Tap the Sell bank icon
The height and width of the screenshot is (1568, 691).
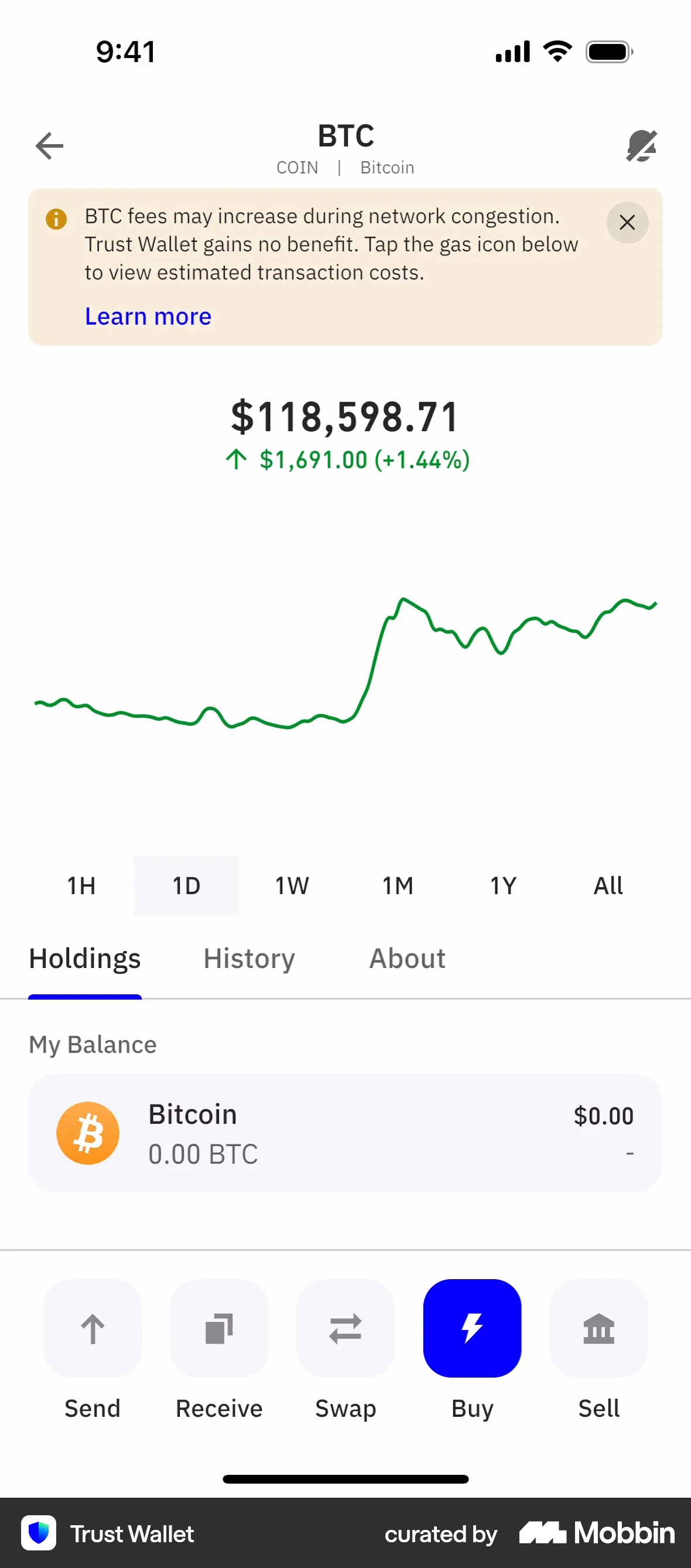[x=598, y=1328]
